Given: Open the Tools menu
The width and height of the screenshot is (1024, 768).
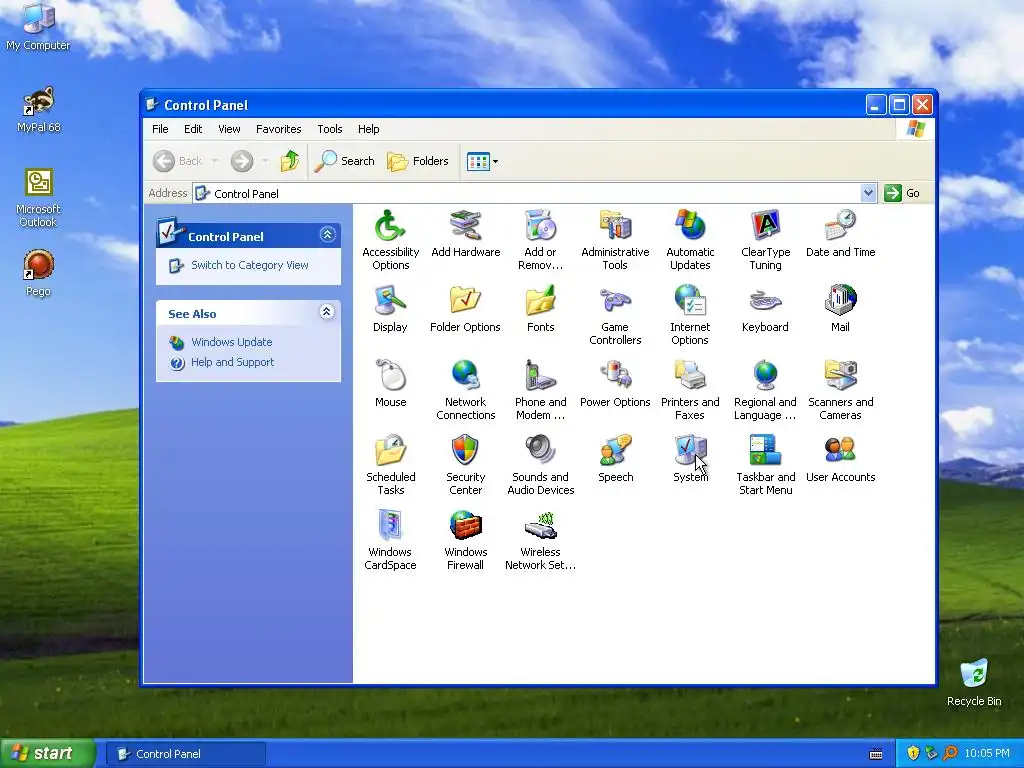Looking at the screenshot, I should coord(330,129).
